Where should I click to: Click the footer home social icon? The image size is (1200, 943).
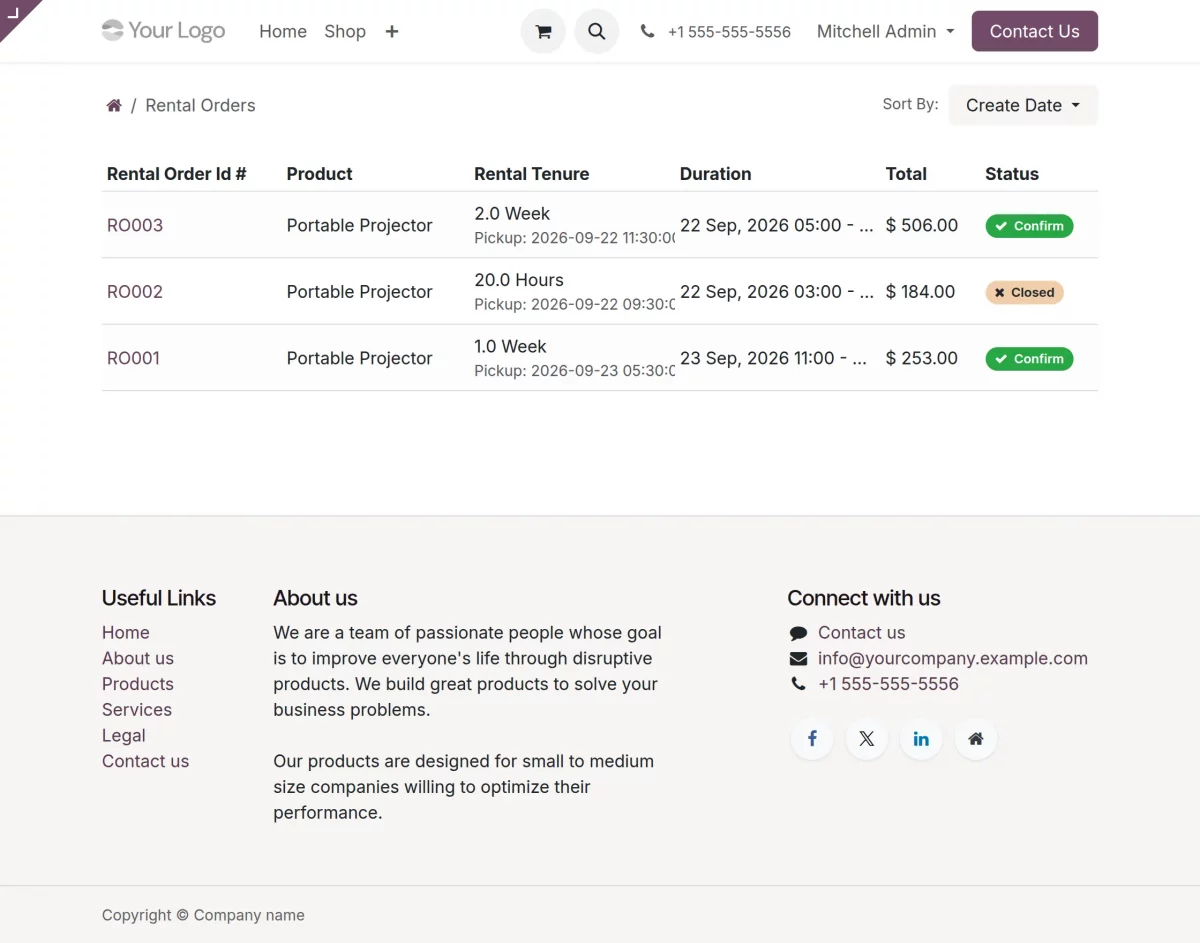[x=975, y=739]
